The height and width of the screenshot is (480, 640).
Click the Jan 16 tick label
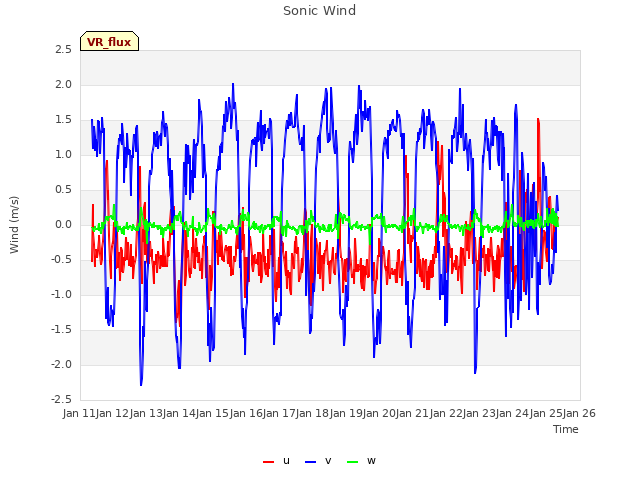pos(246,413)
